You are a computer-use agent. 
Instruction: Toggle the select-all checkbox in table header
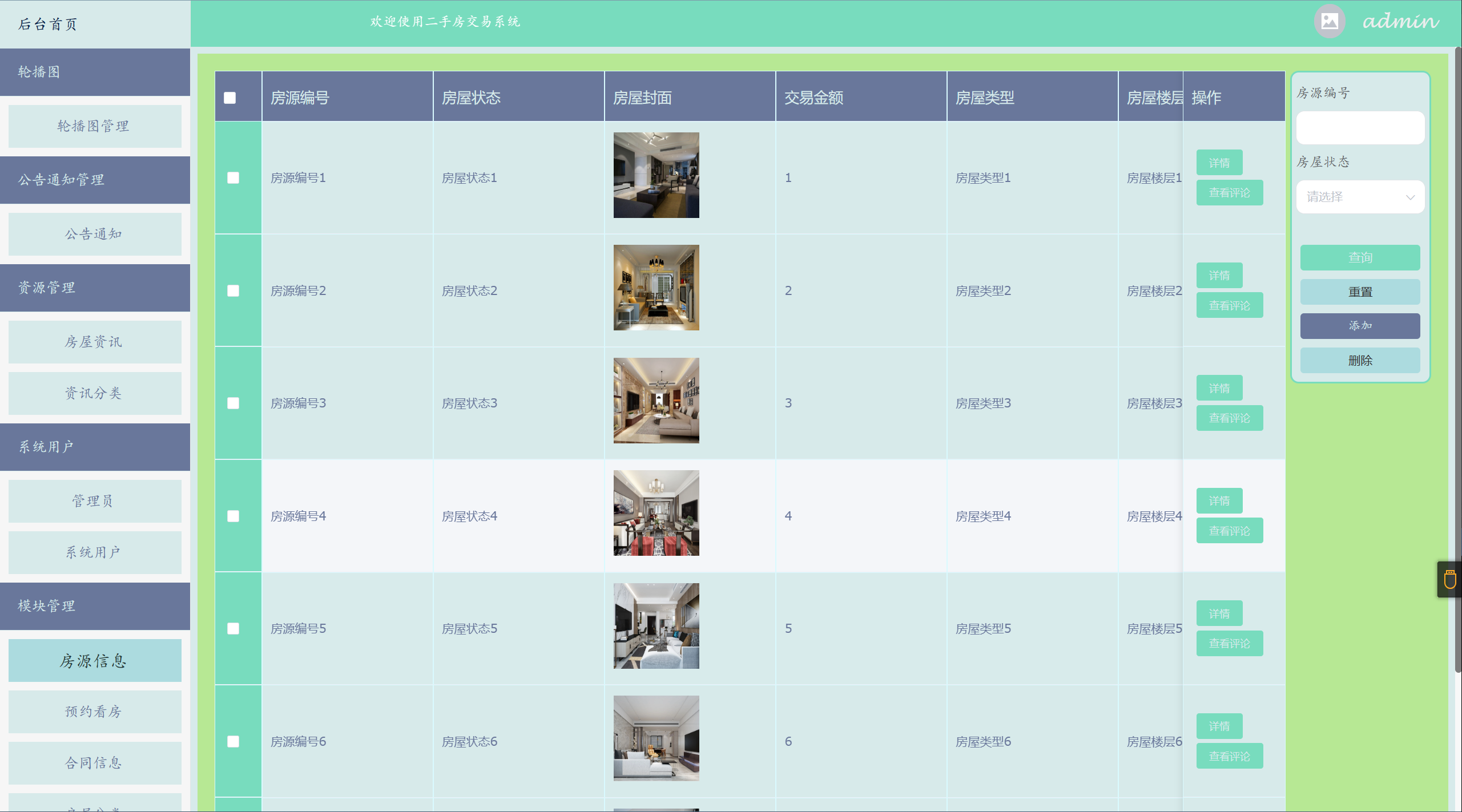230,98
